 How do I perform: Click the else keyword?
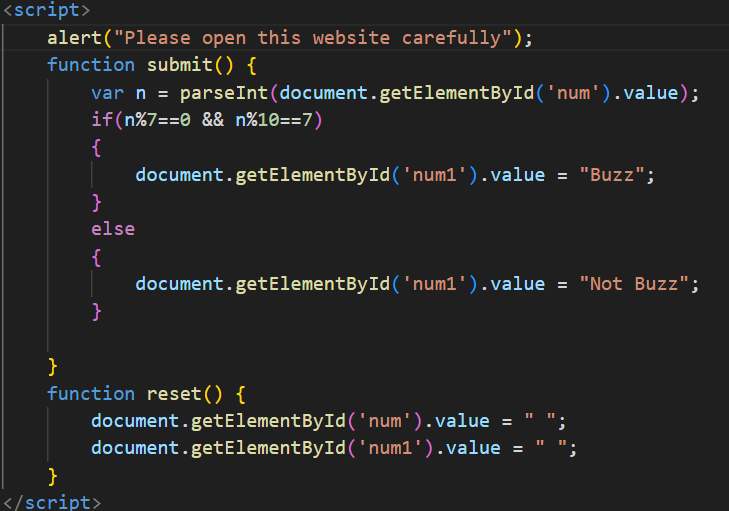pos(112,229)
